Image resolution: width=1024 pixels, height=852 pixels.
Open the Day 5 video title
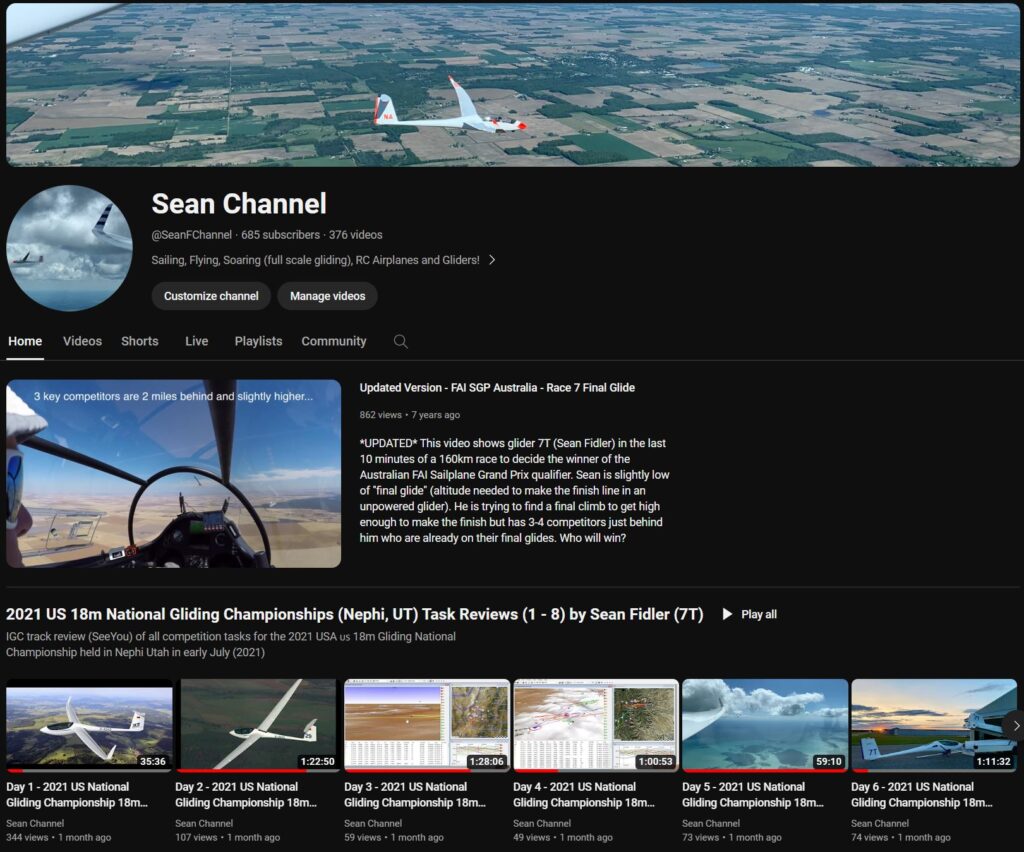[753, 795]
